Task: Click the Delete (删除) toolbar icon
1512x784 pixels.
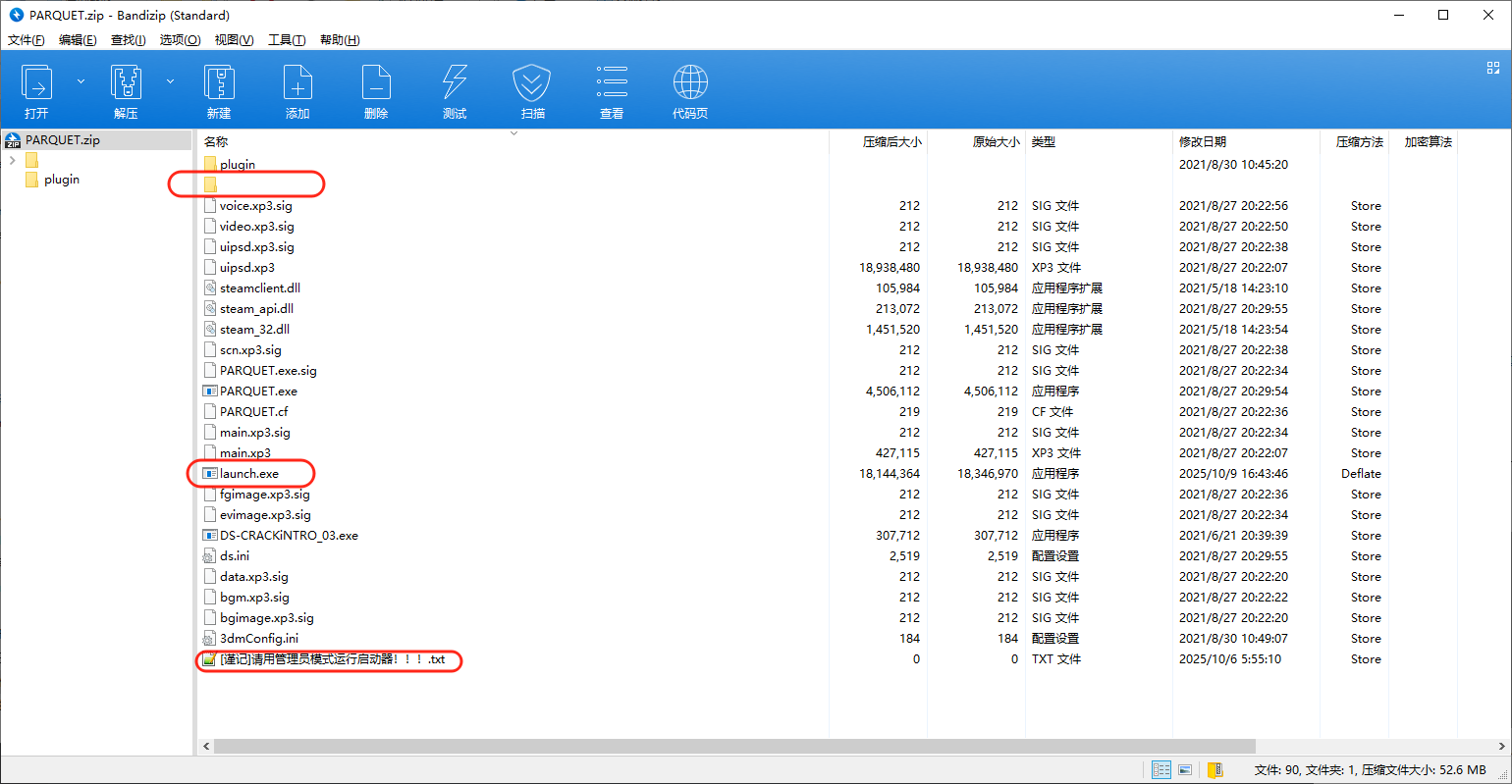Action: (x=375, y=90)
